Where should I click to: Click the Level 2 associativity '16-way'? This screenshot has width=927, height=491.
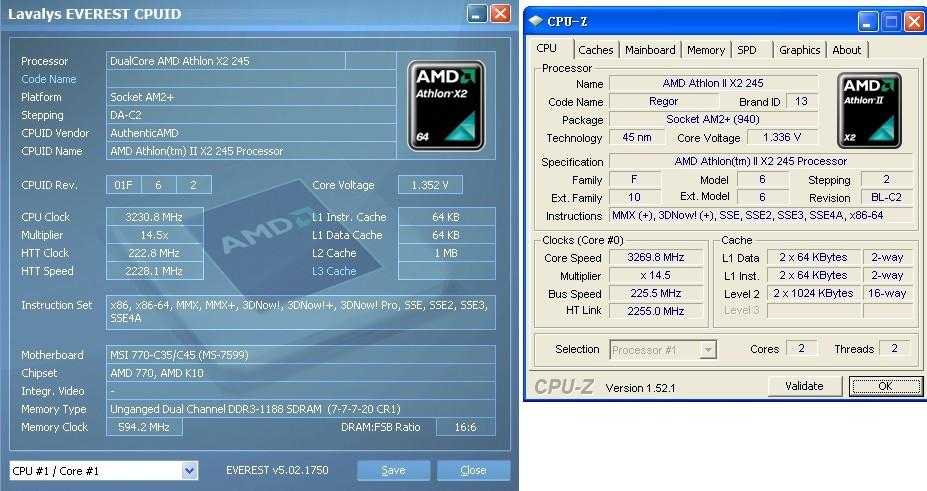coord(887,294)
